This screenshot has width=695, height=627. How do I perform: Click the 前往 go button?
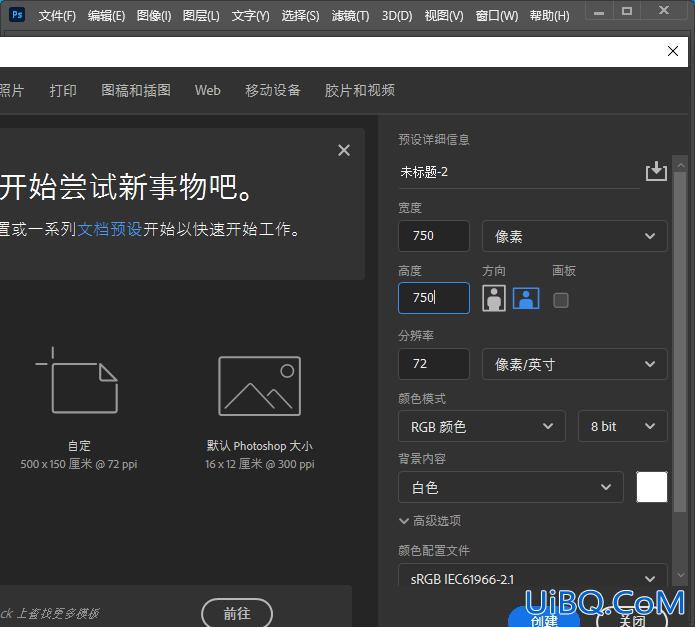[237, 613]
